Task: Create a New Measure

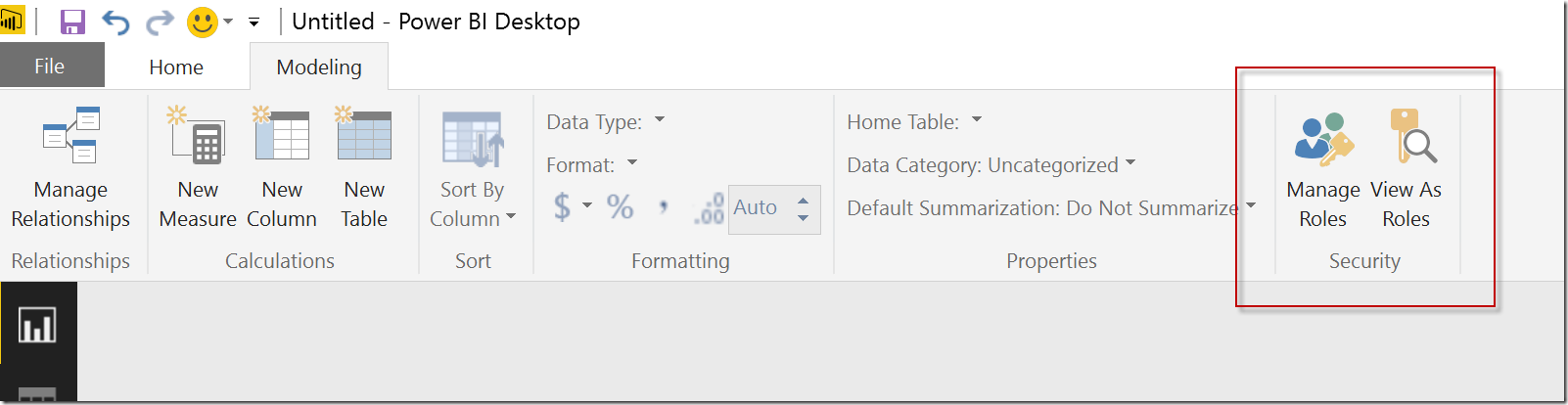Action: pos(198,168)
